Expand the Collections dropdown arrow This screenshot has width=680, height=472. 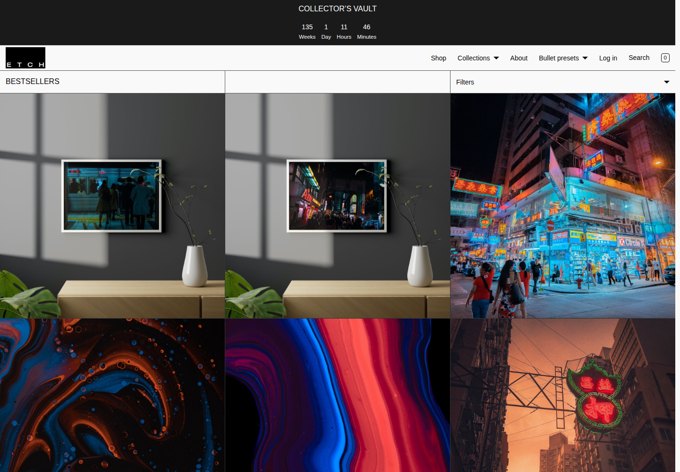tap(496, 58)
